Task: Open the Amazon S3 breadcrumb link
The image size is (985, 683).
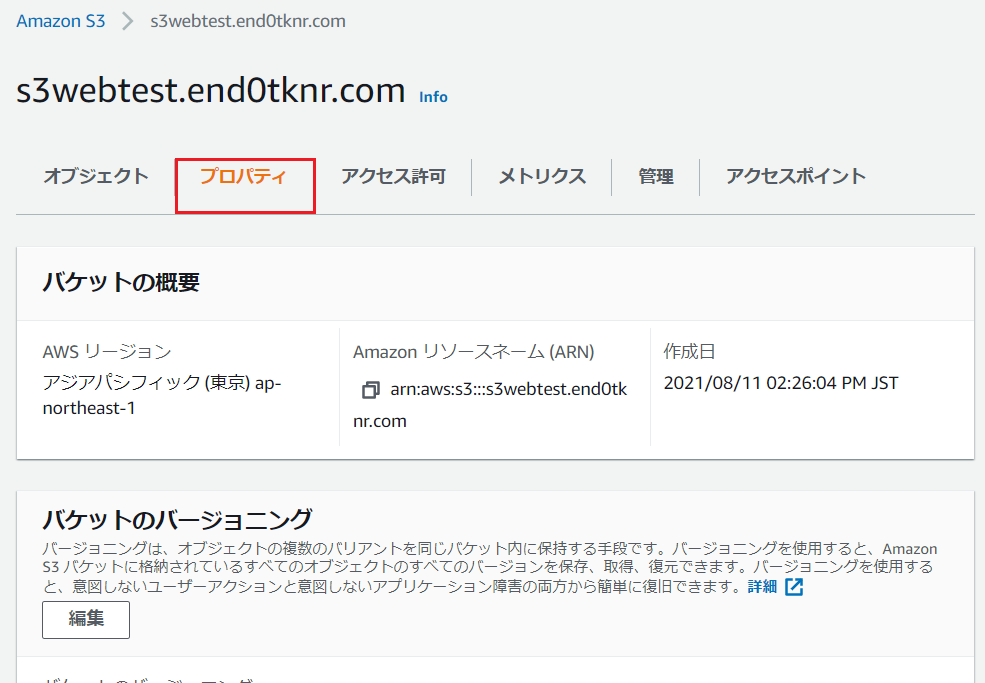Action: pyautogui.click(x=60, y=21)
